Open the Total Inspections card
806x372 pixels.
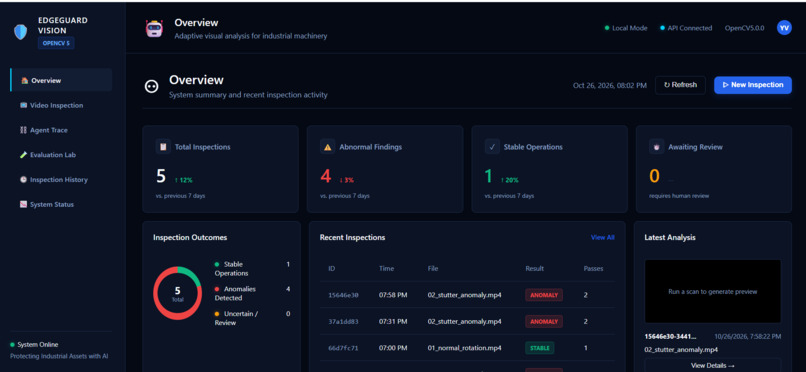tap(221, 169)
